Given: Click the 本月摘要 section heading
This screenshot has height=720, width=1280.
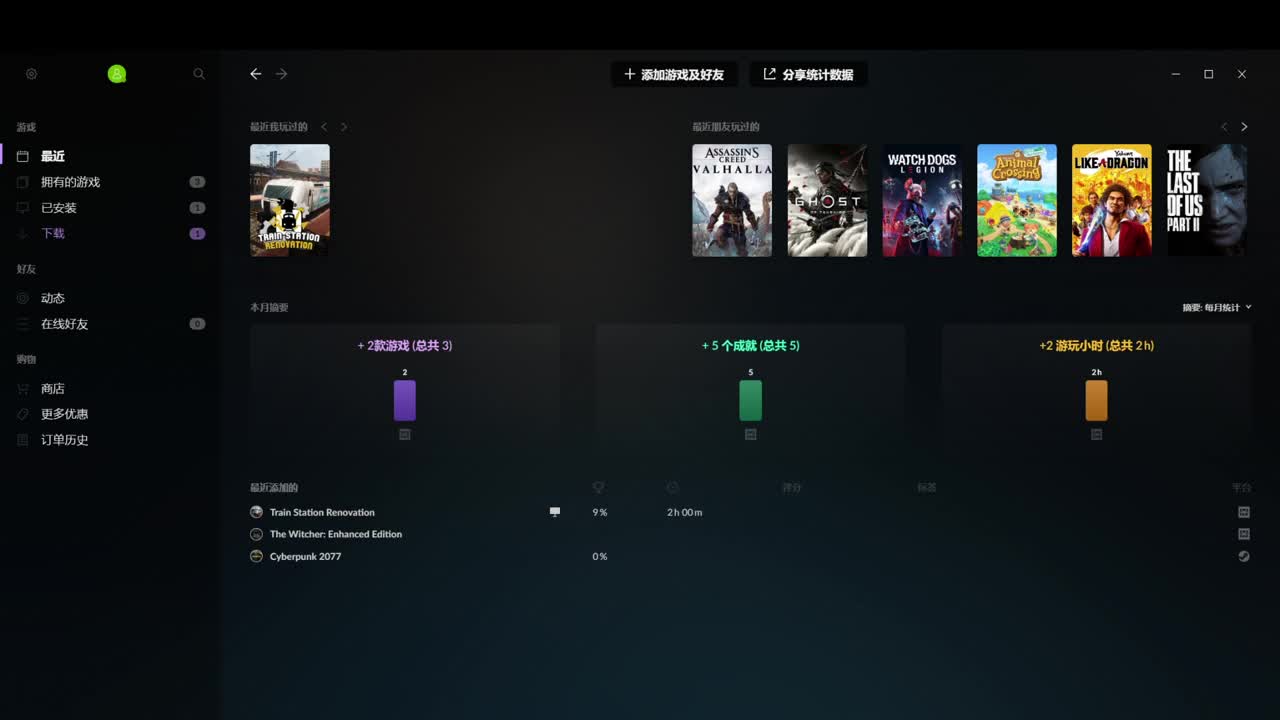Looking at the screenshot, I should tap(269, 308).
